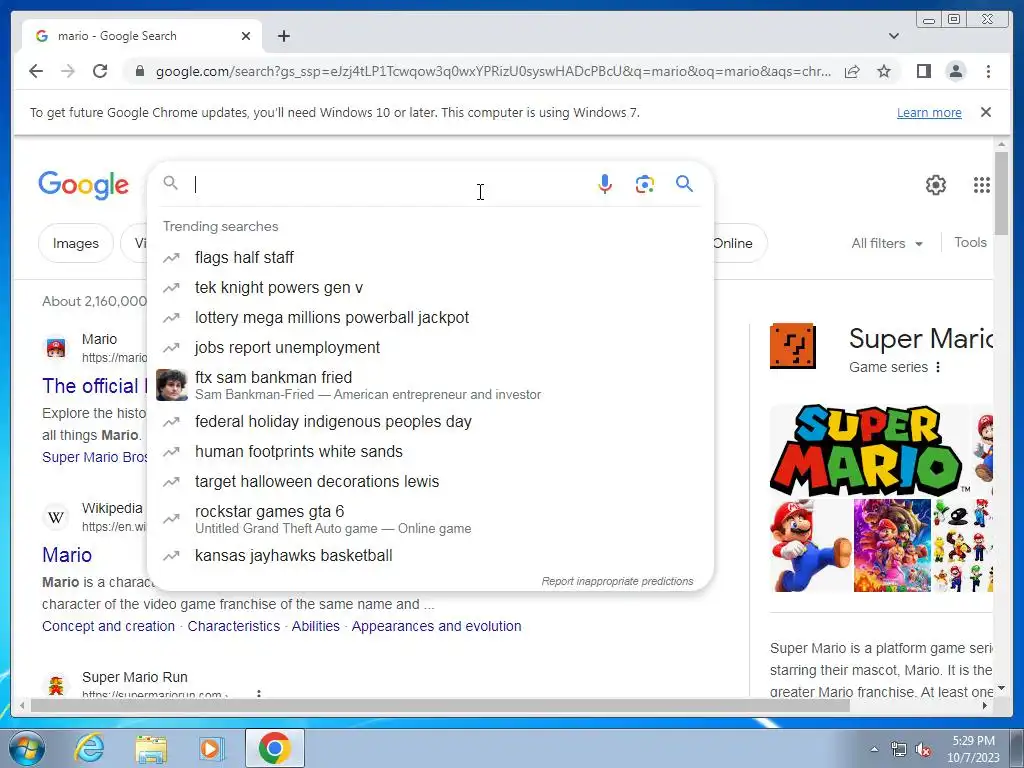Report inappropriate predictions link
Image resolution: width=1024 pixels, height=768 pixels.
[617, 581]
